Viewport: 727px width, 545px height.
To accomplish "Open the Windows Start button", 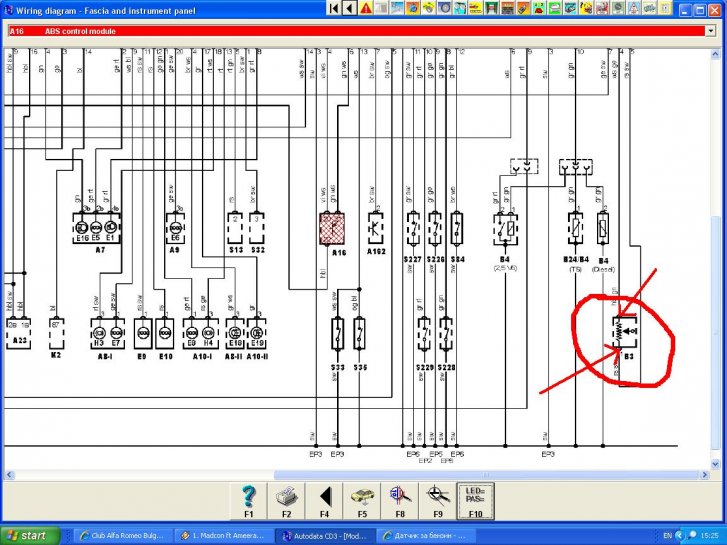I will tap(28, 535).
